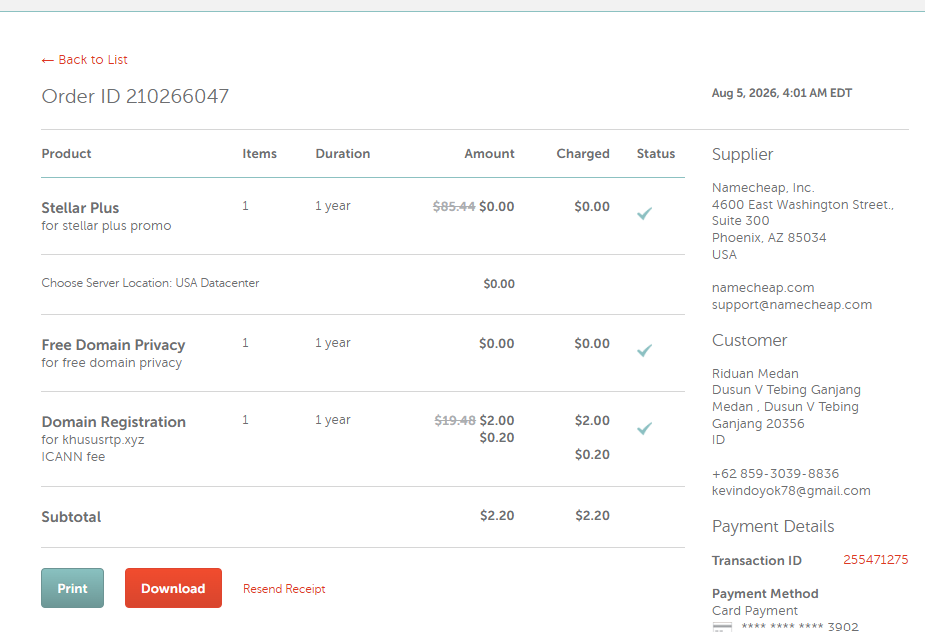
Task: Click the Payment Method label
Action: coord(765,594)
